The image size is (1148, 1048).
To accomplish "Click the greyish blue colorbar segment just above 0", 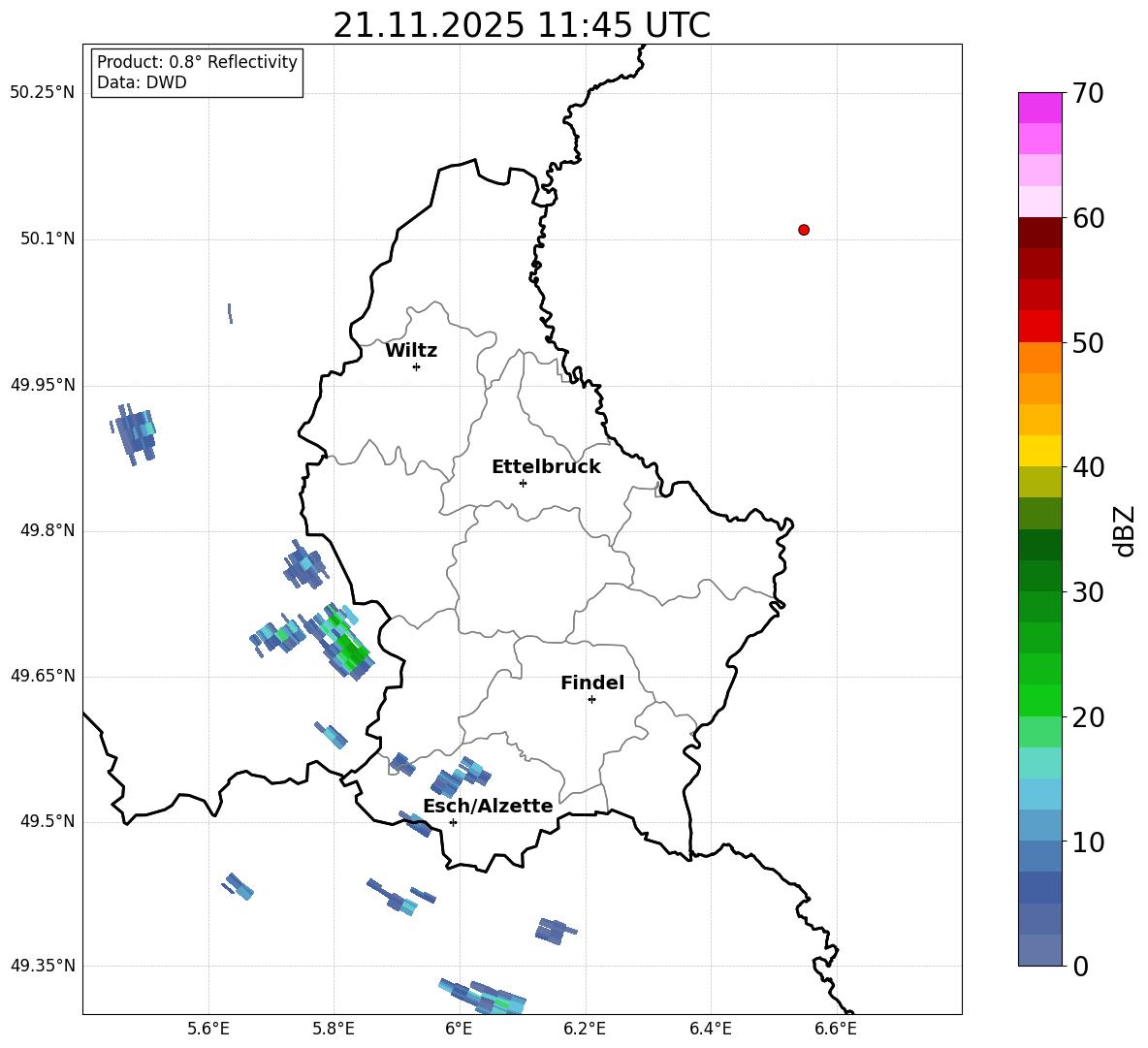I will pos(1039,951).
